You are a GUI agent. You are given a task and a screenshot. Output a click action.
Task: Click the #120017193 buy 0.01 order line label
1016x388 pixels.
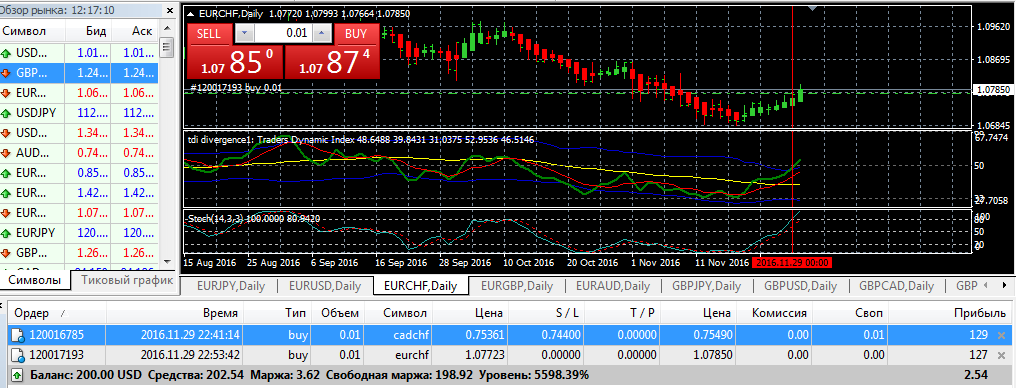(x=236, y=86)
